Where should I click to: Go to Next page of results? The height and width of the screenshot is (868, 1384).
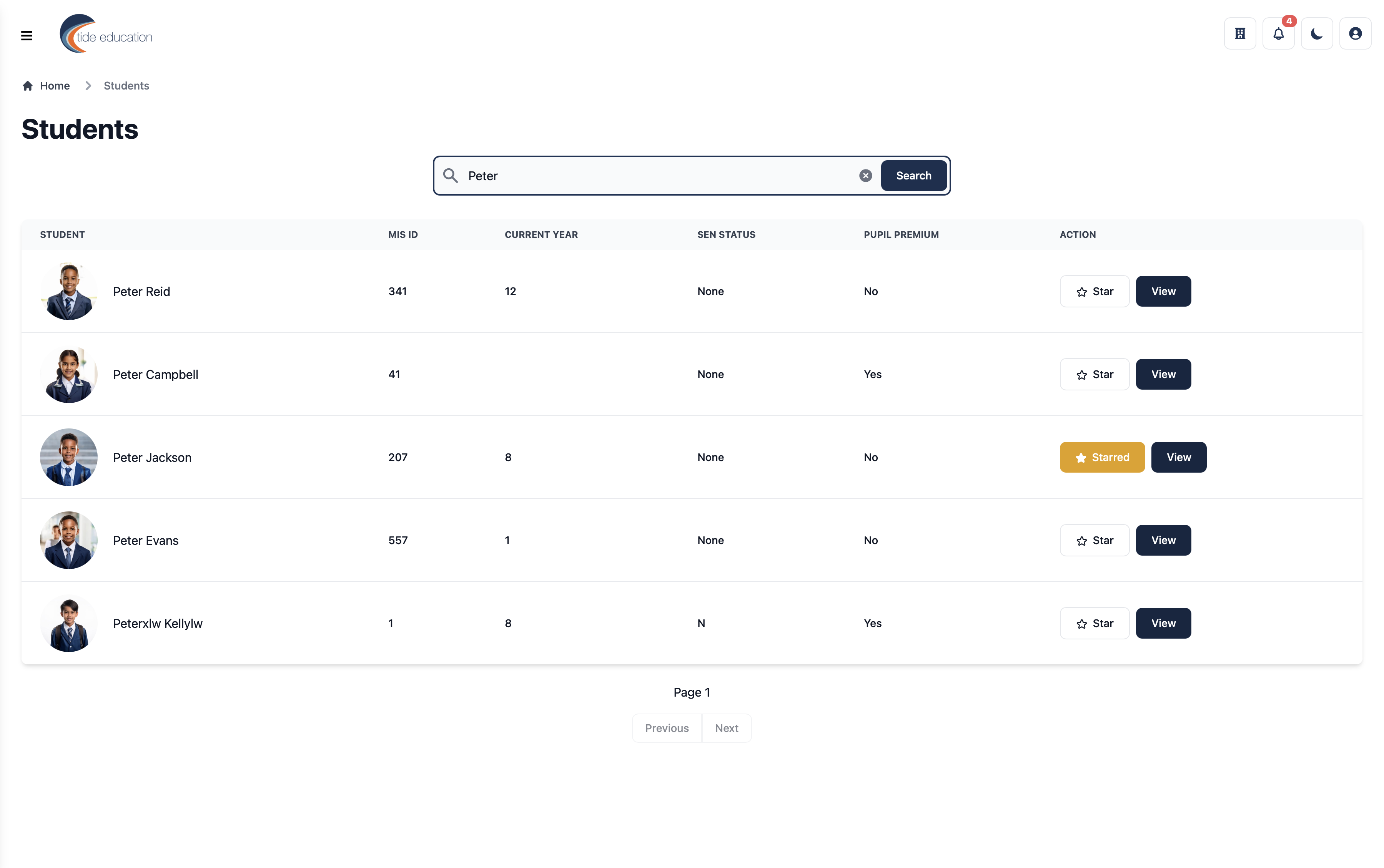click(x=726, y=728)
